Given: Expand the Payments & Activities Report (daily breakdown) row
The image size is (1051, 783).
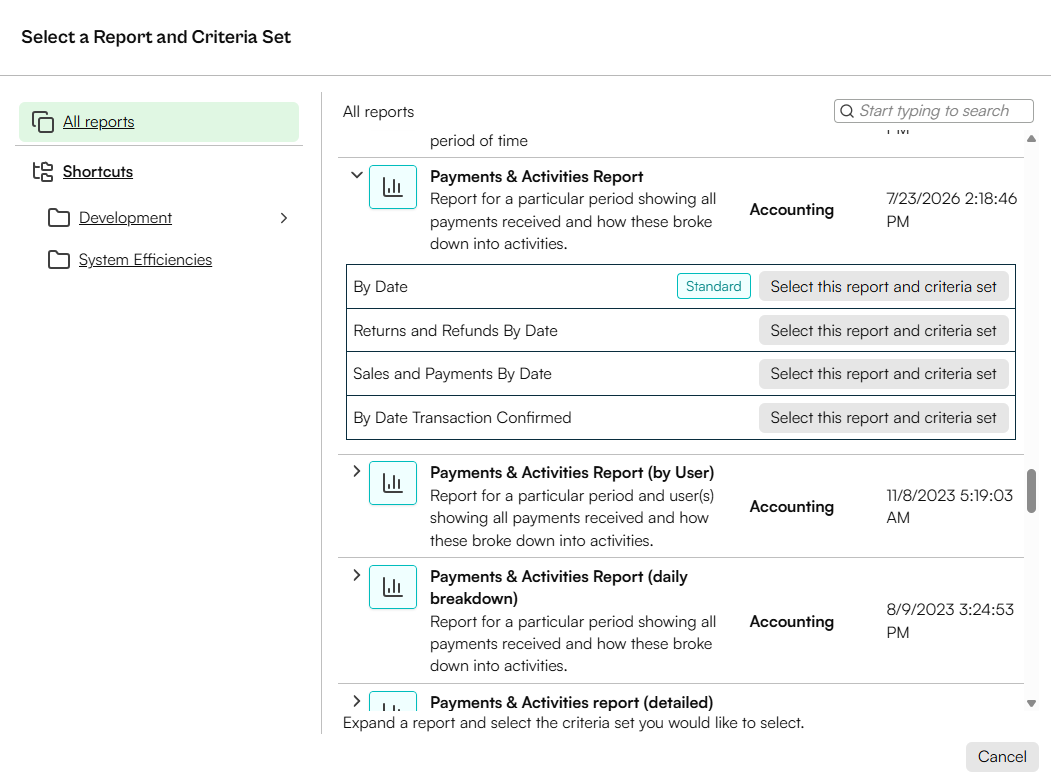Looking at the screenshot, I should (357, 575).
